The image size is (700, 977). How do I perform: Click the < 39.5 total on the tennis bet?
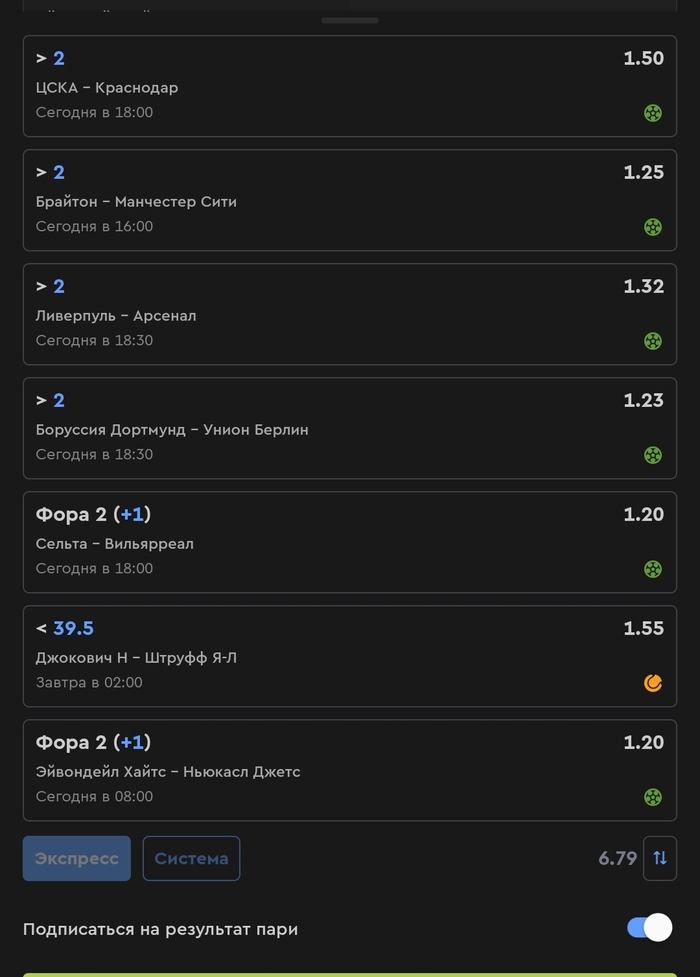[x=65, y=628]
